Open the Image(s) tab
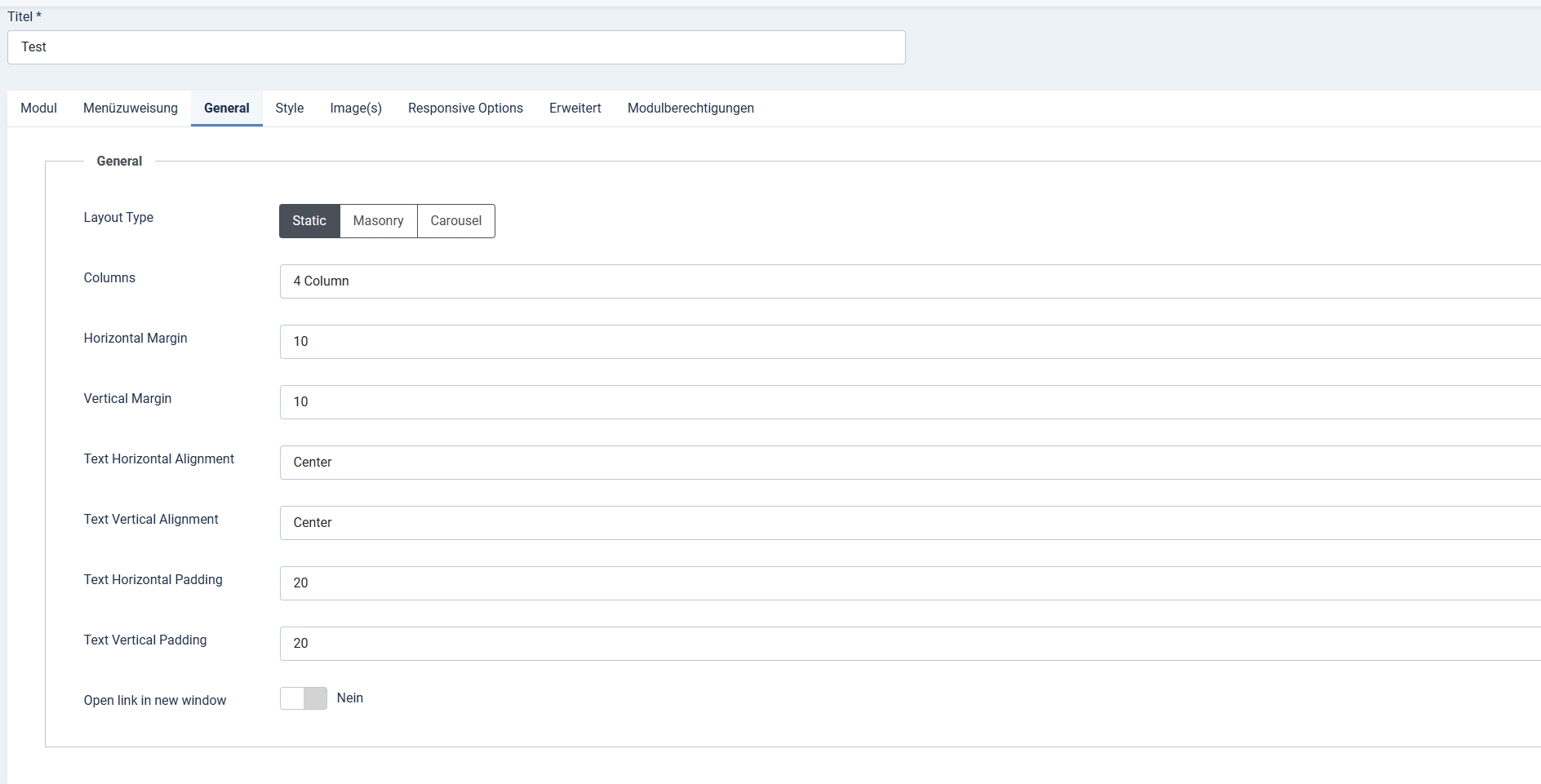The width and height of the screenshot is (1541, 784). [x=356, y=109]
